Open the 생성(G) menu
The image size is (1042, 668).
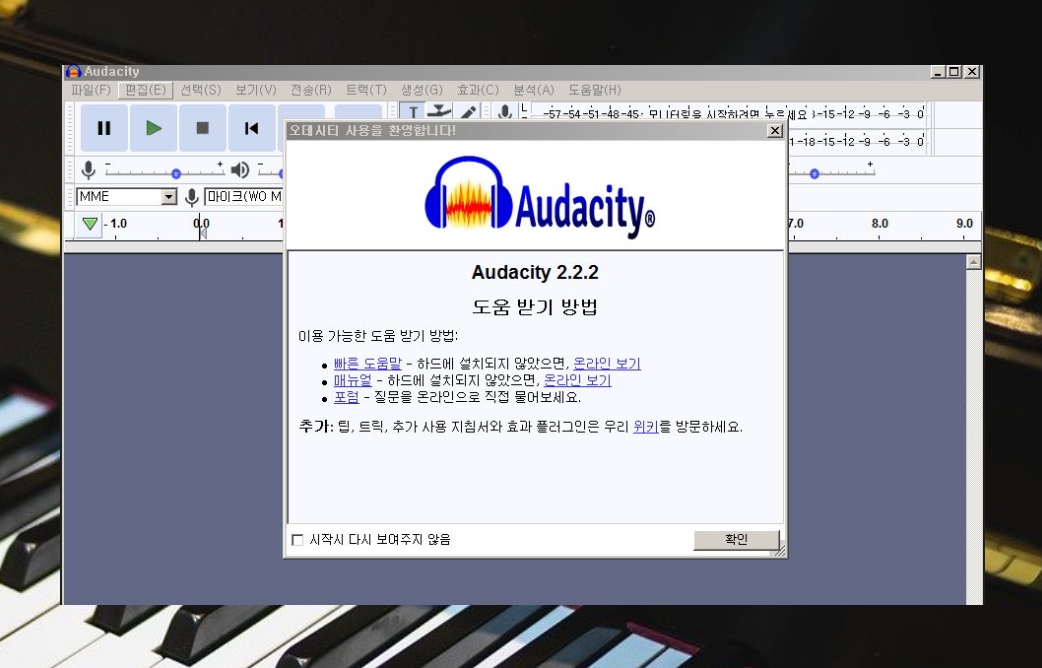click(422, 90)
